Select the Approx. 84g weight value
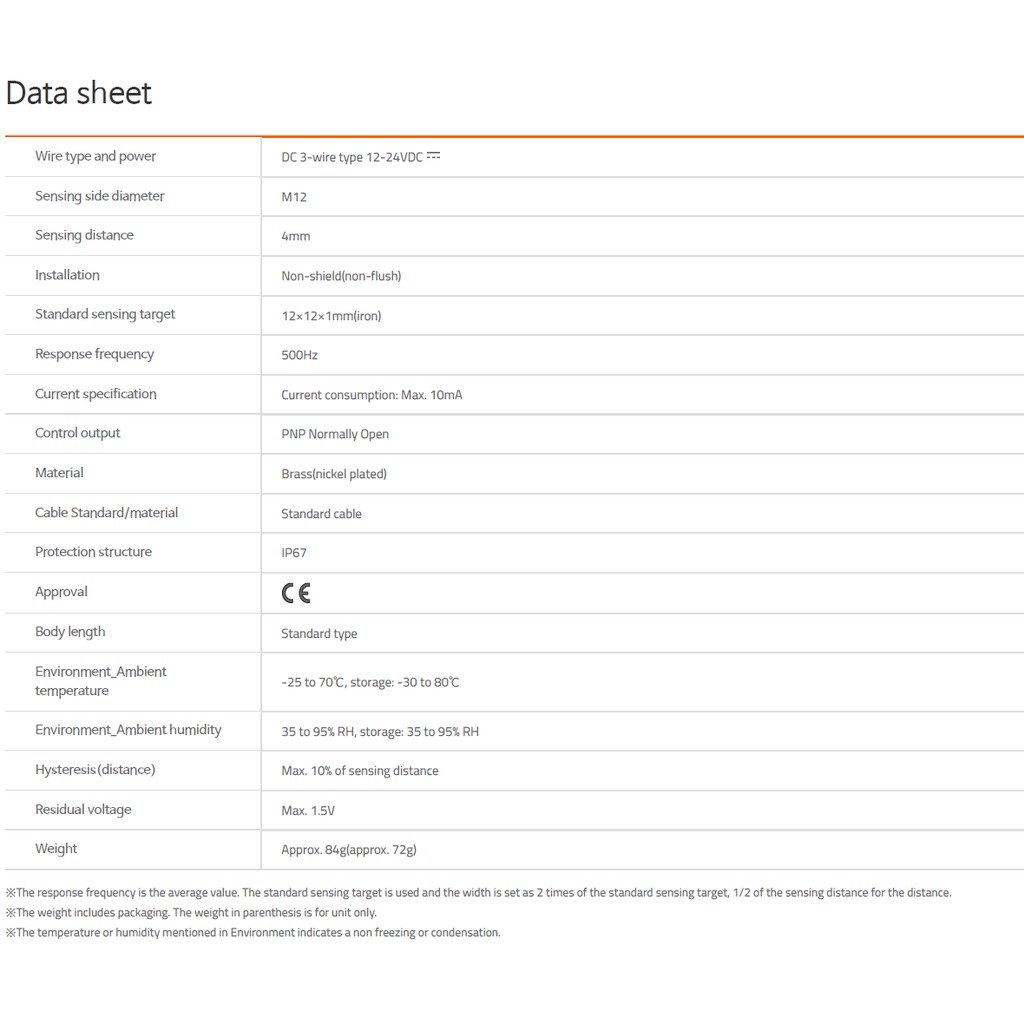Viewport: 1024px width, 1024px height. (349, 850)
